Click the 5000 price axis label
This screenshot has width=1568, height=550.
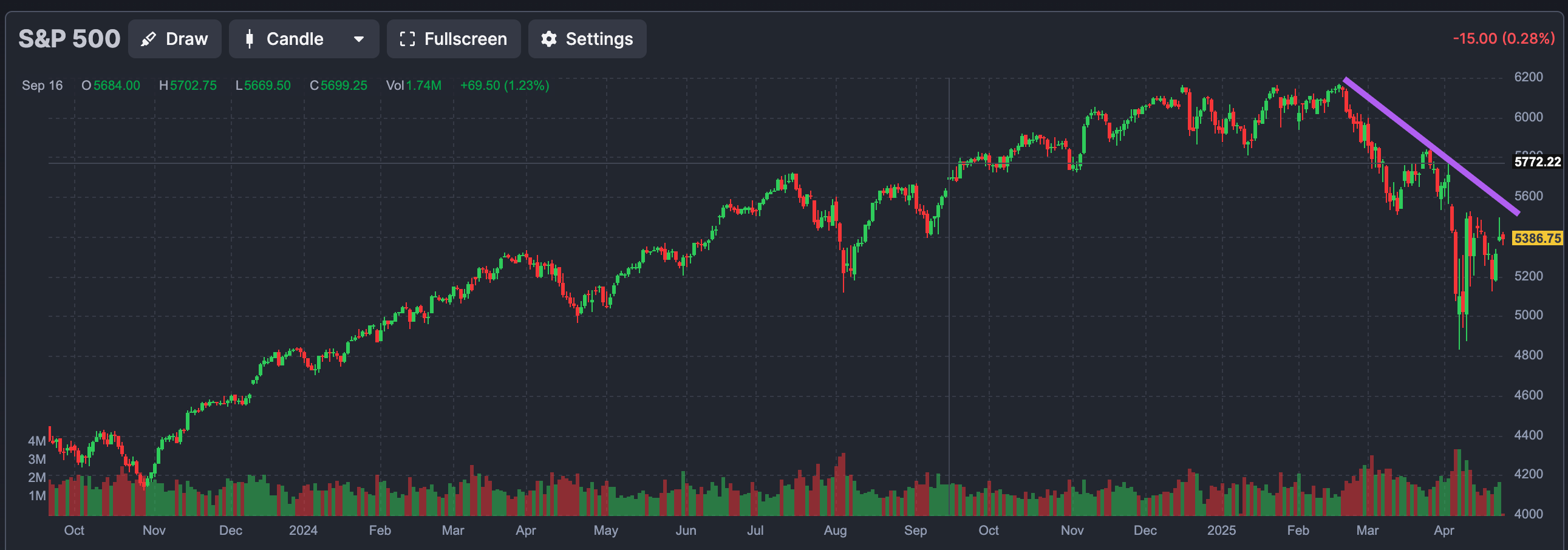tap(1529, 315)
